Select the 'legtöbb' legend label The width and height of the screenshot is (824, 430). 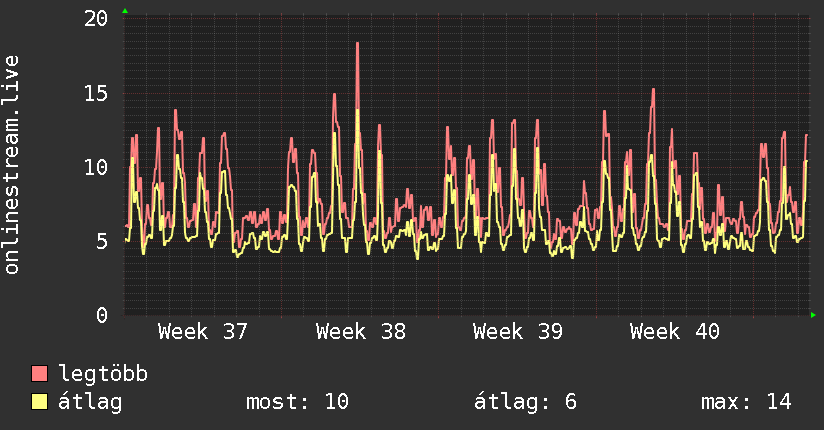[103, 373]
